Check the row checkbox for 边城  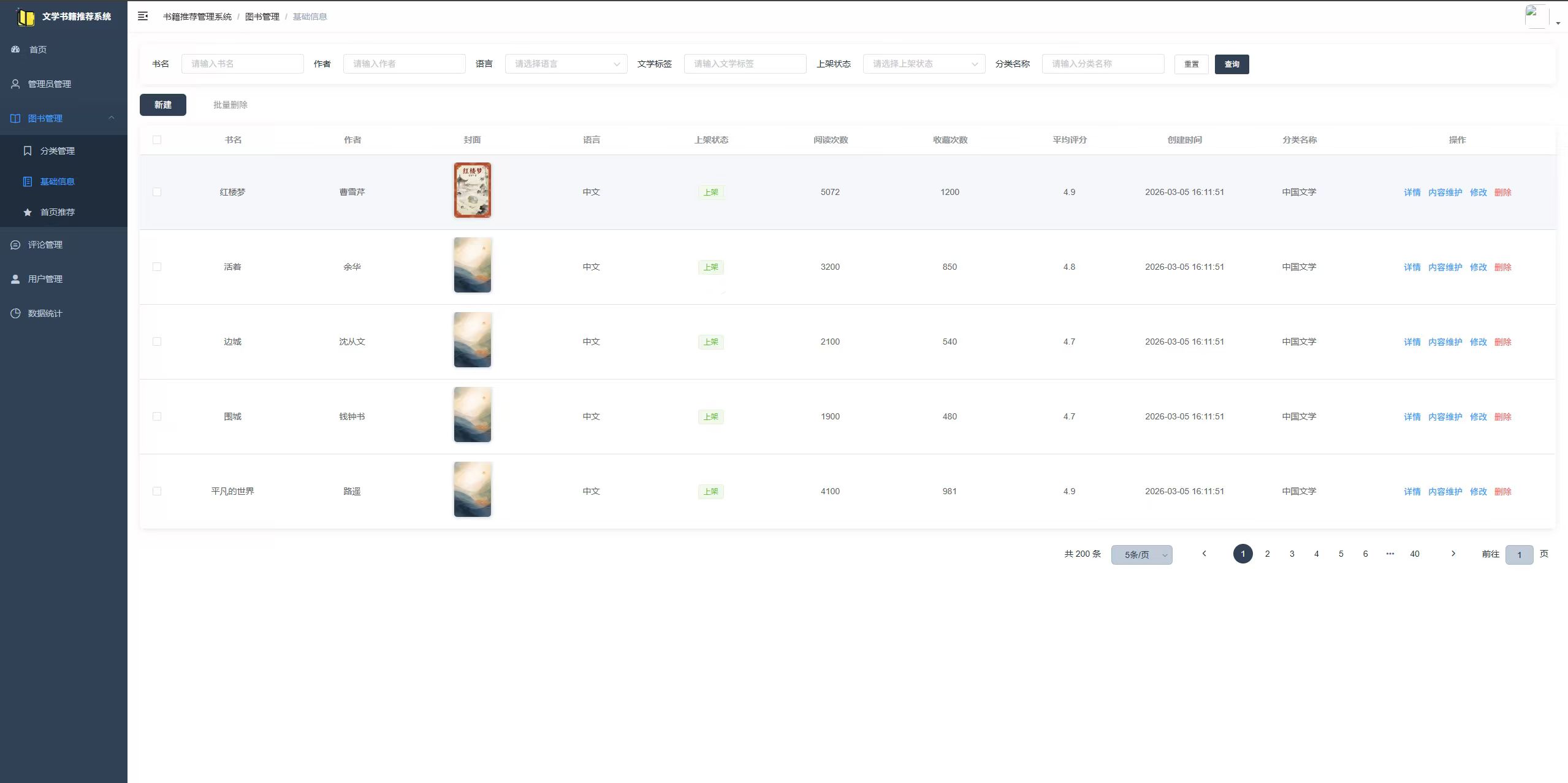pyautogui.click(x=157, y=342)
